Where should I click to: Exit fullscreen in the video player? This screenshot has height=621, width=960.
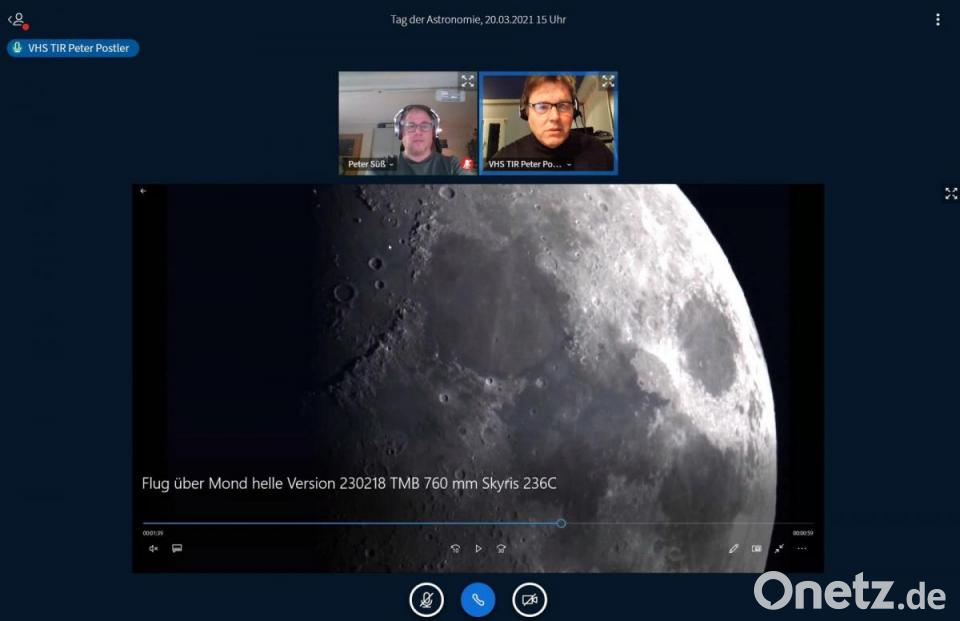tap(779, 549)
